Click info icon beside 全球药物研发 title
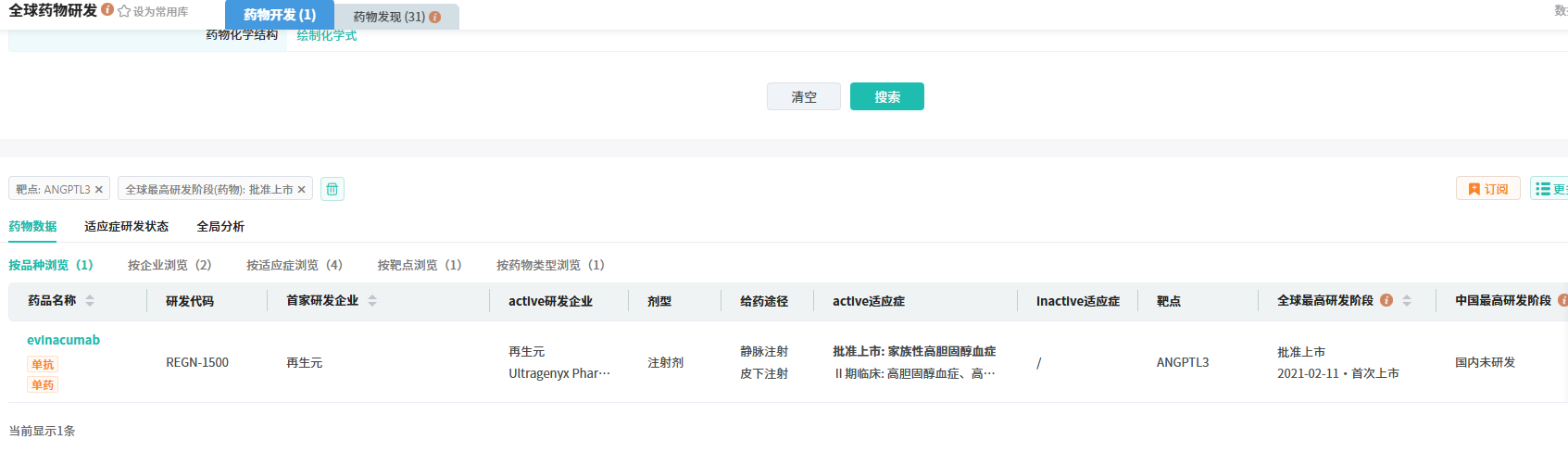 point(107,10)
